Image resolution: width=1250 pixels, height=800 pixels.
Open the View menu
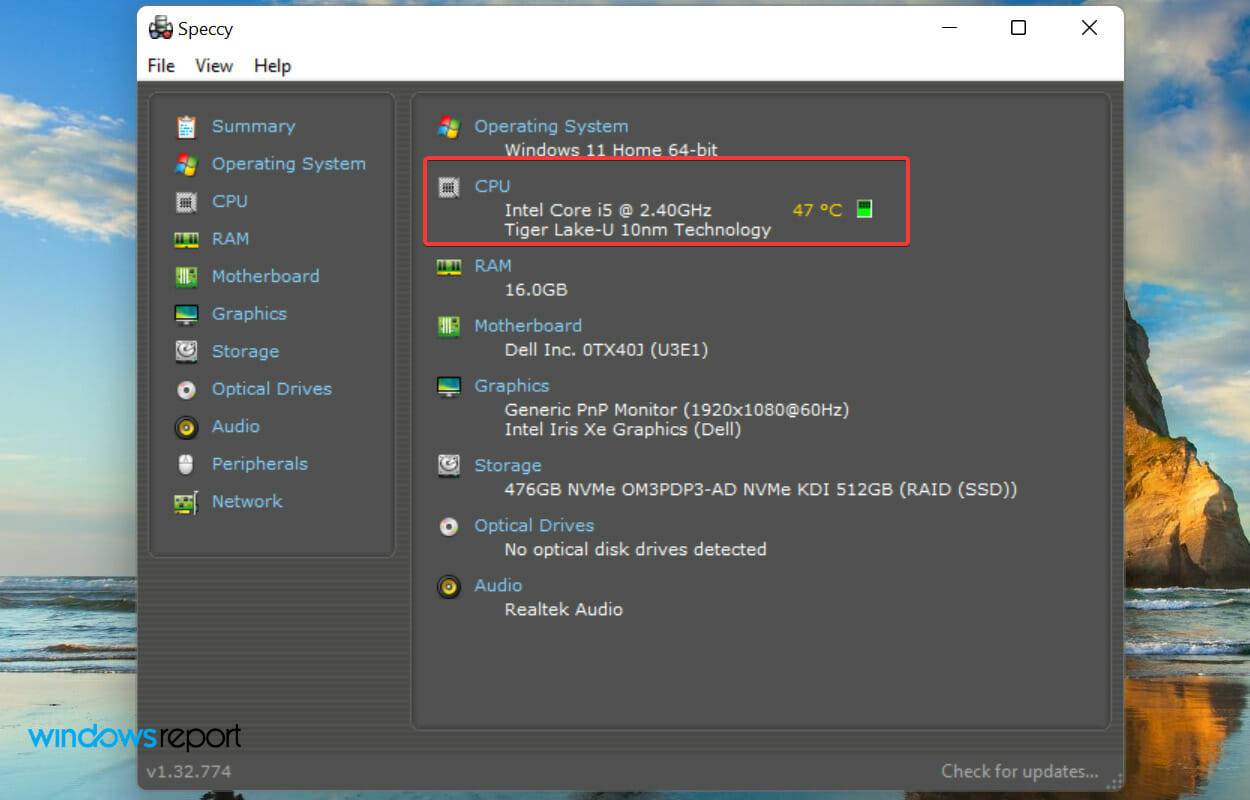pyautogui.click(x=214, y=66)
